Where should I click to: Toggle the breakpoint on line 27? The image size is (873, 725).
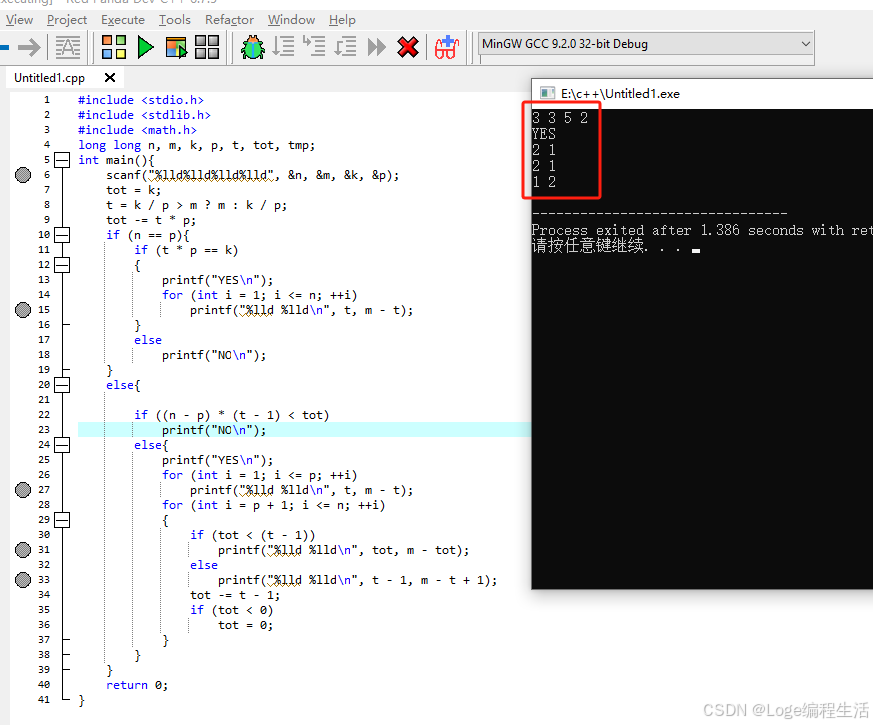[x=23, y=490]
